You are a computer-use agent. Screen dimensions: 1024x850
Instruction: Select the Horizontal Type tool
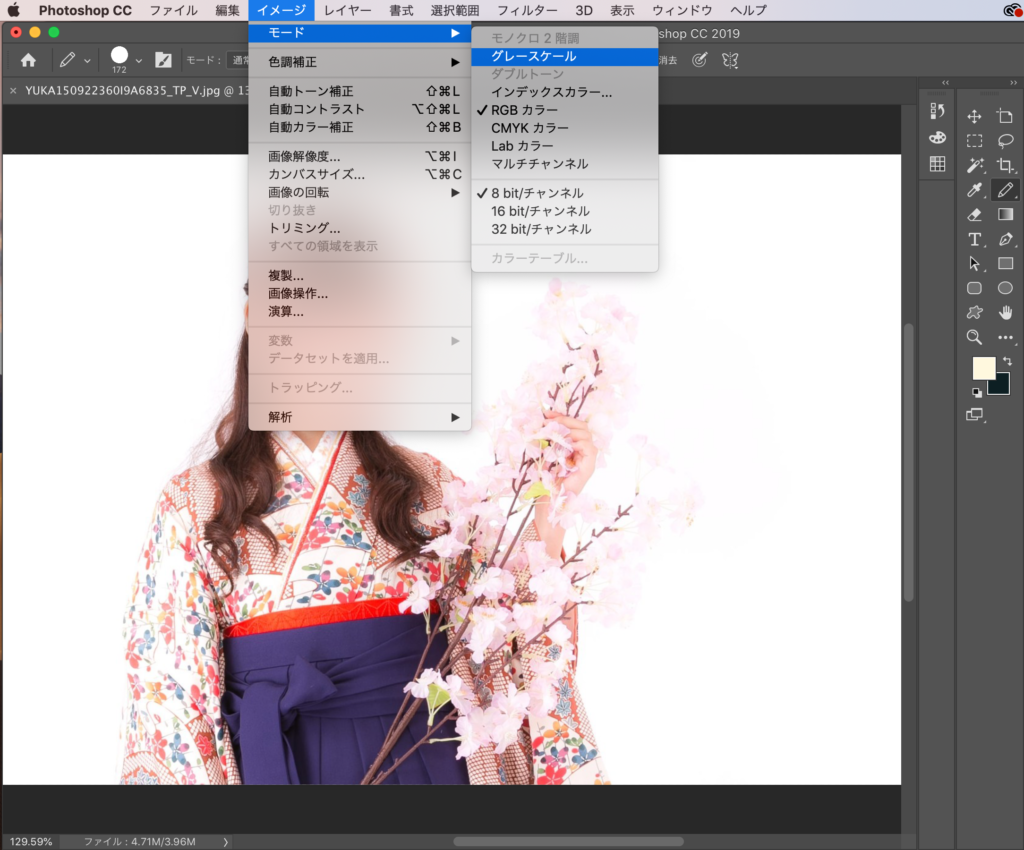point(974,239)
